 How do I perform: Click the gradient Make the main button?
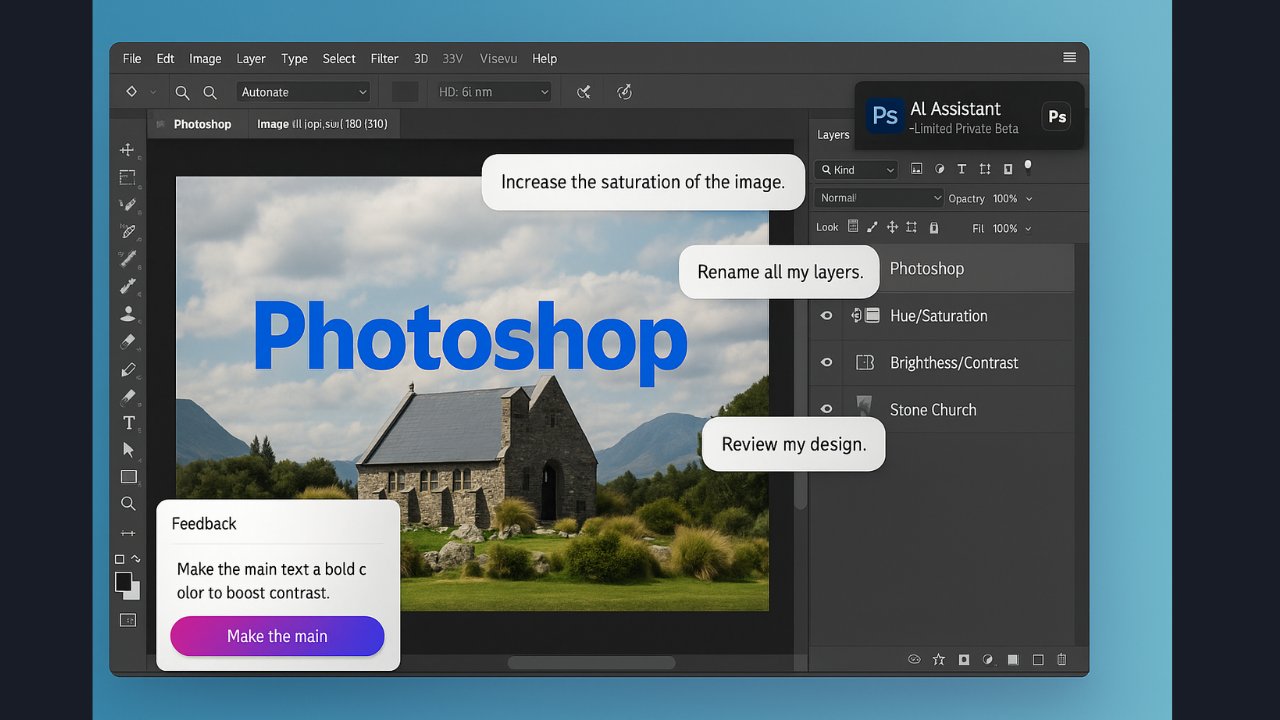coord(277,636)
